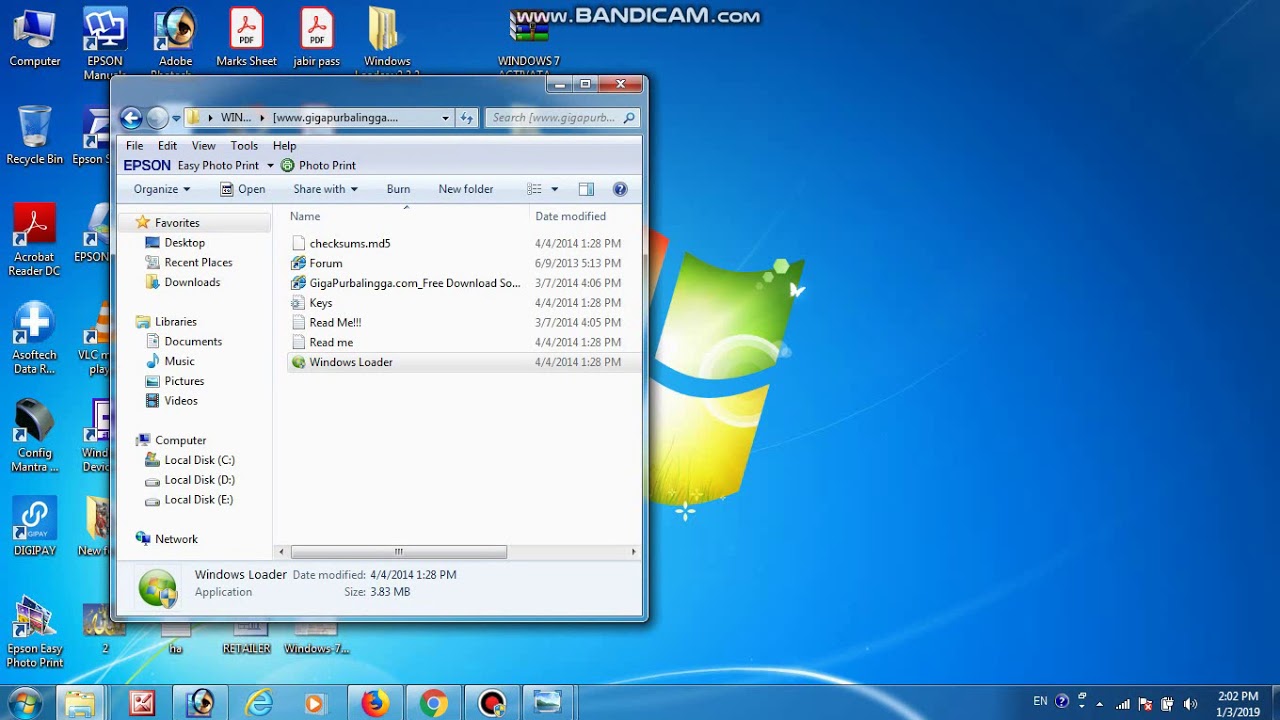Click Computer in the navigation pane

click(x=180, y=441)
